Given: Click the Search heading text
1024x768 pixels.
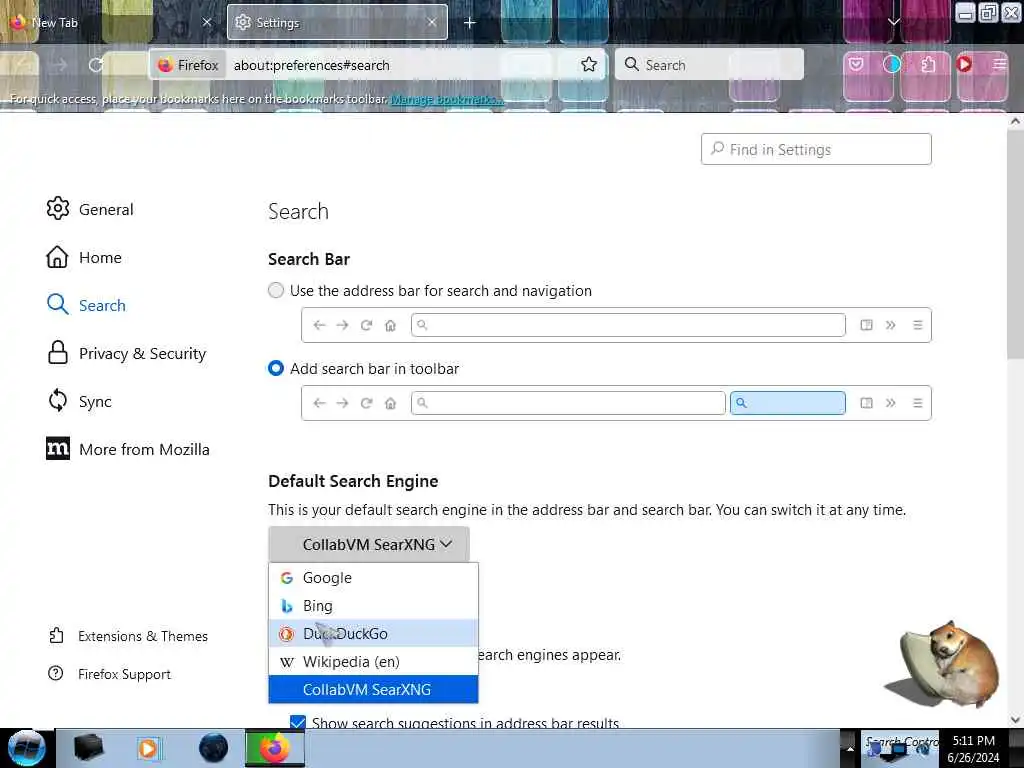Looking at the screenshot, I should pyautogui.click(x=298, y=212).
